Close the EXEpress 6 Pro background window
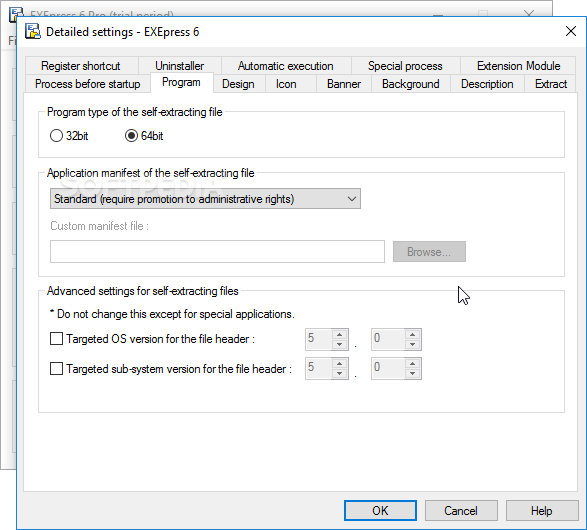587x530 pixels. [x=529, y=13]
